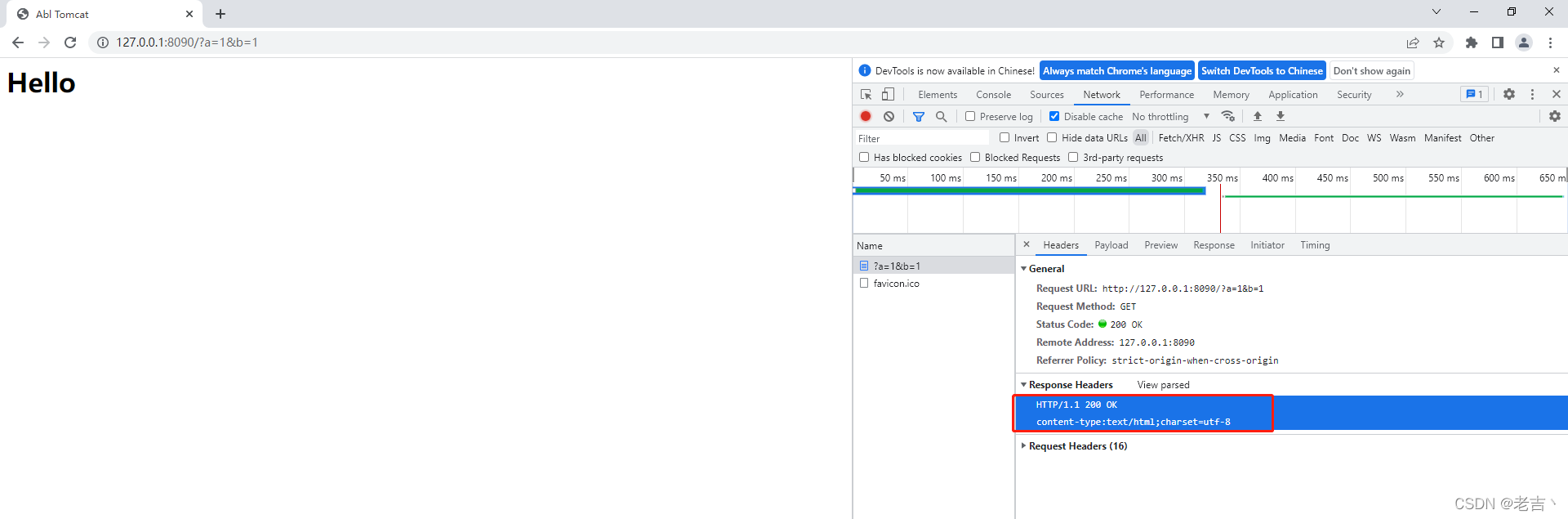Filter requests by Img
Viewport: 1568px width, 519px height.
(x=1262, y=138)
